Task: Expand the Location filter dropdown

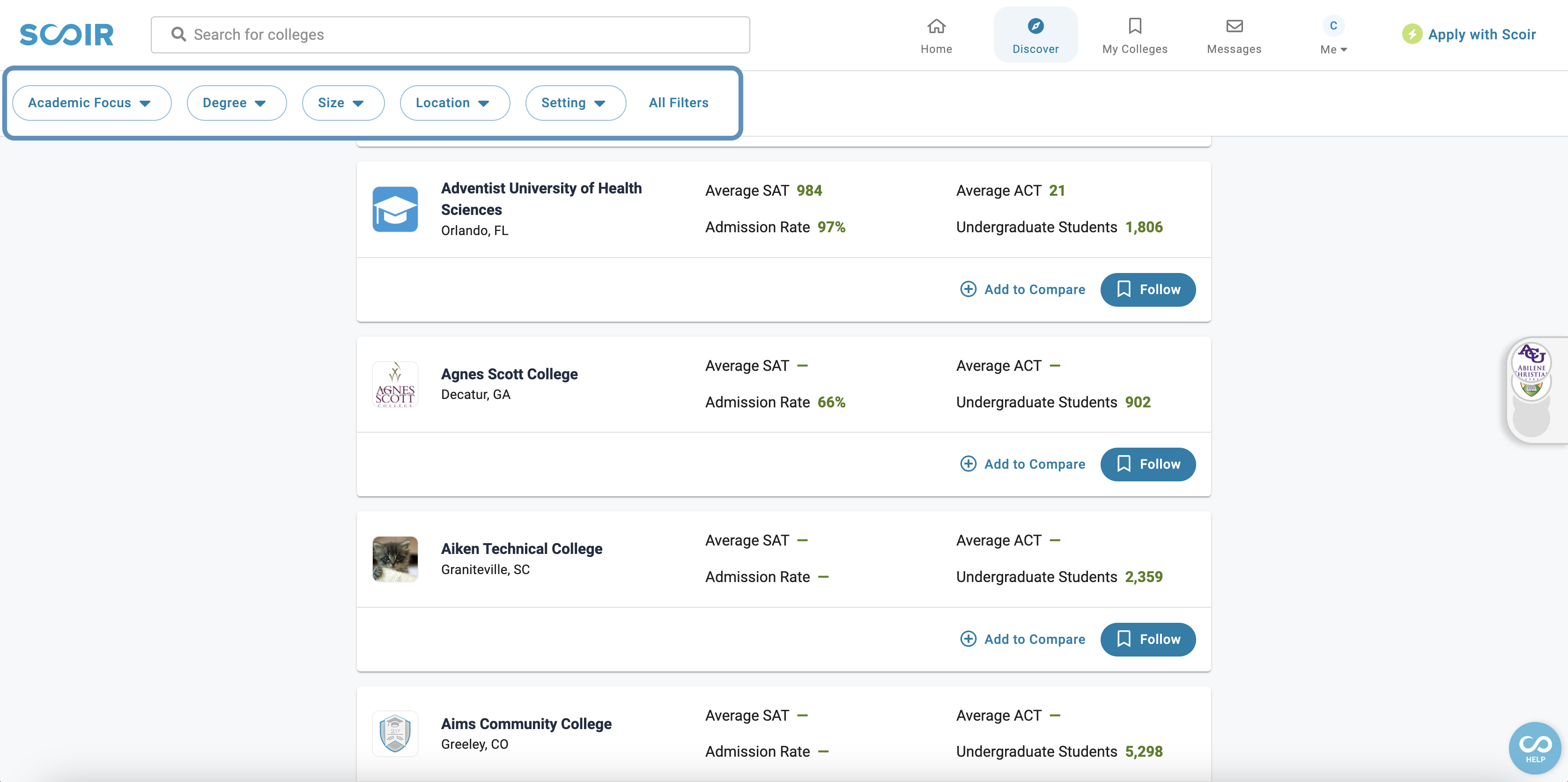Action: click(454, 103)
